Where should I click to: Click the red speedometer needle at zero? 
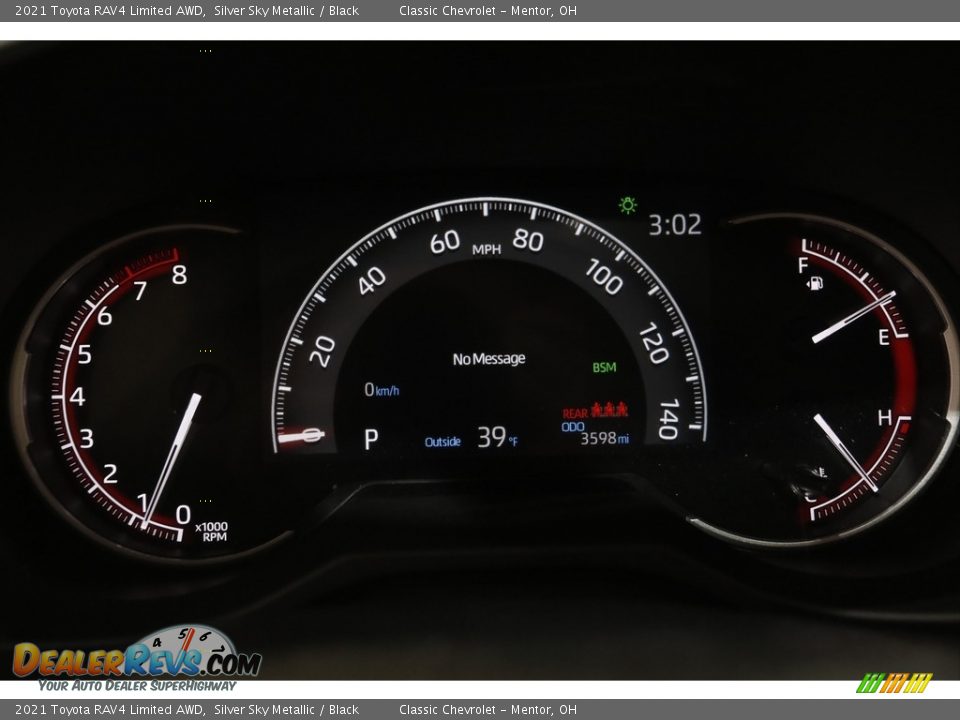click(x=301, y=437)
